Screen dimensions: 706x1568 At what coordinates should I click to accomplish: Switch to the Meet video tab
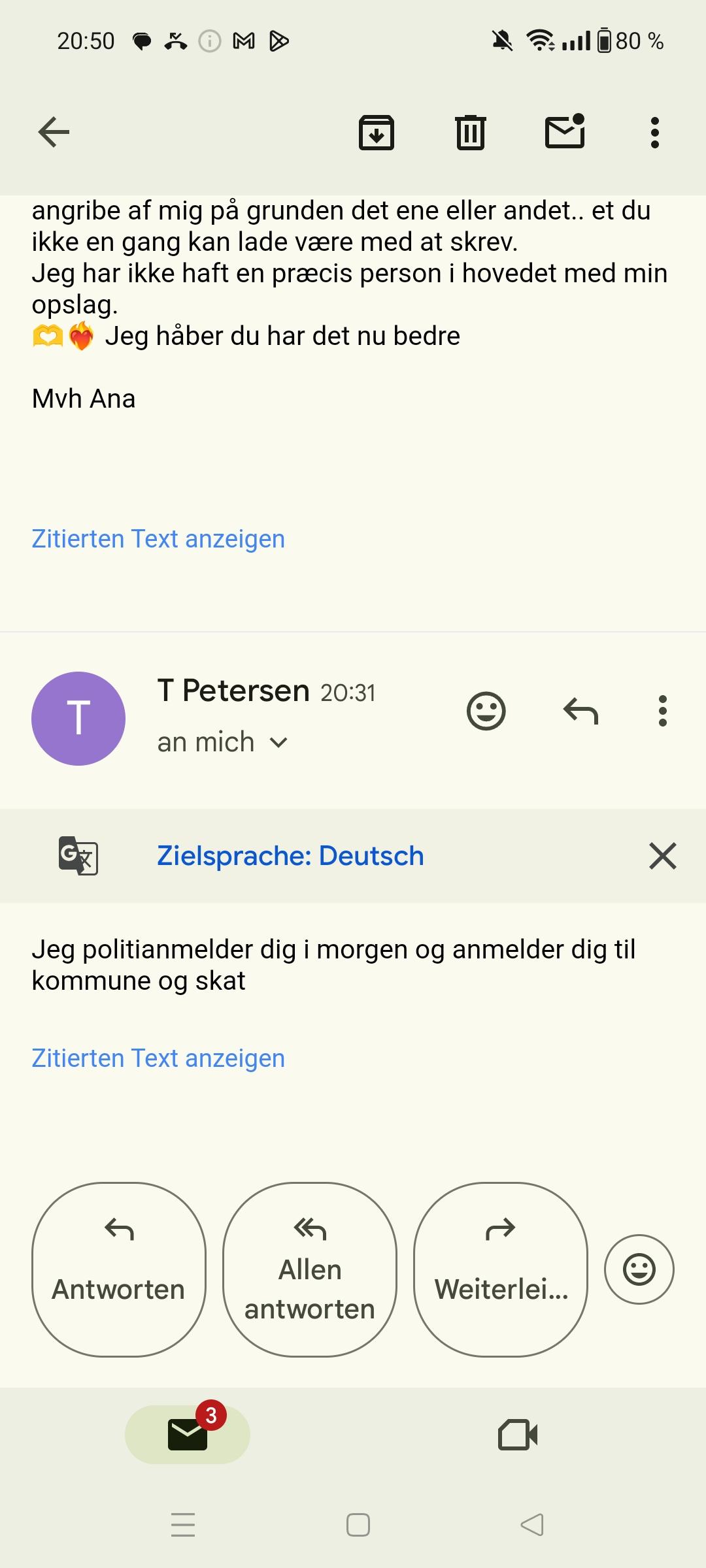(518, 1434)
